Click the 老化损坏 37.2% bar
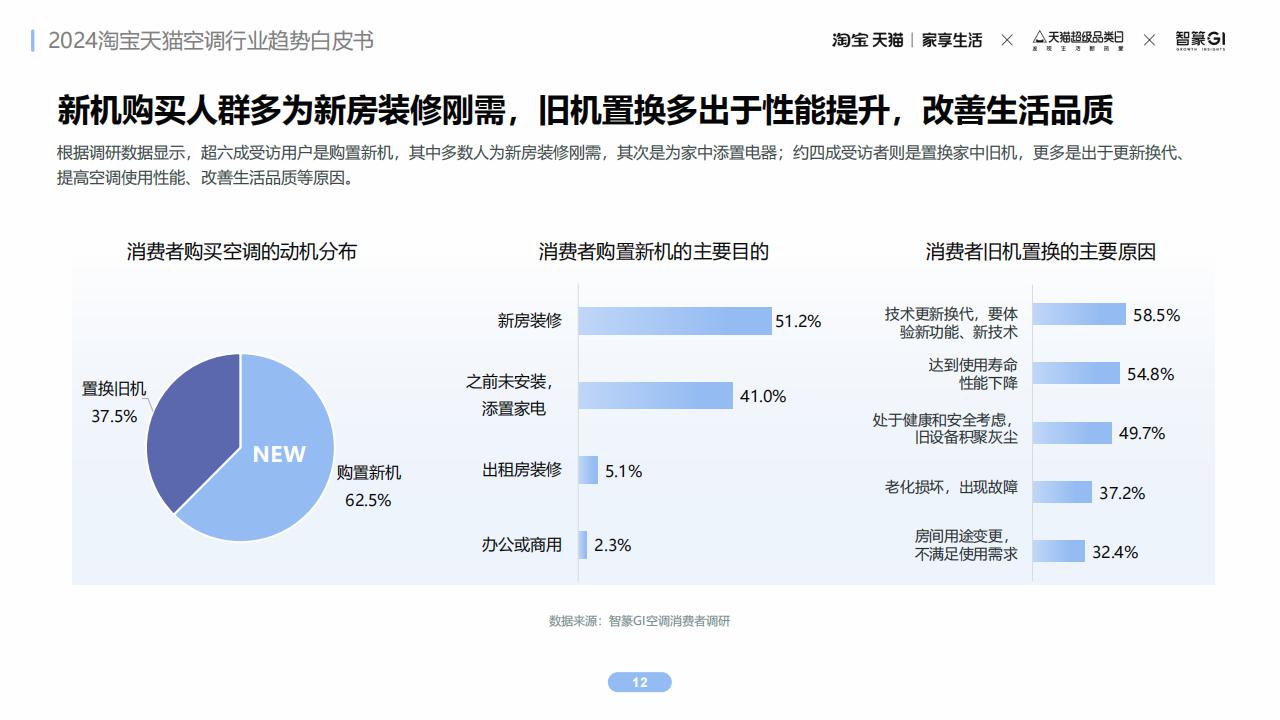This screenshot has width=1280, height=720. click(1062, 492)
